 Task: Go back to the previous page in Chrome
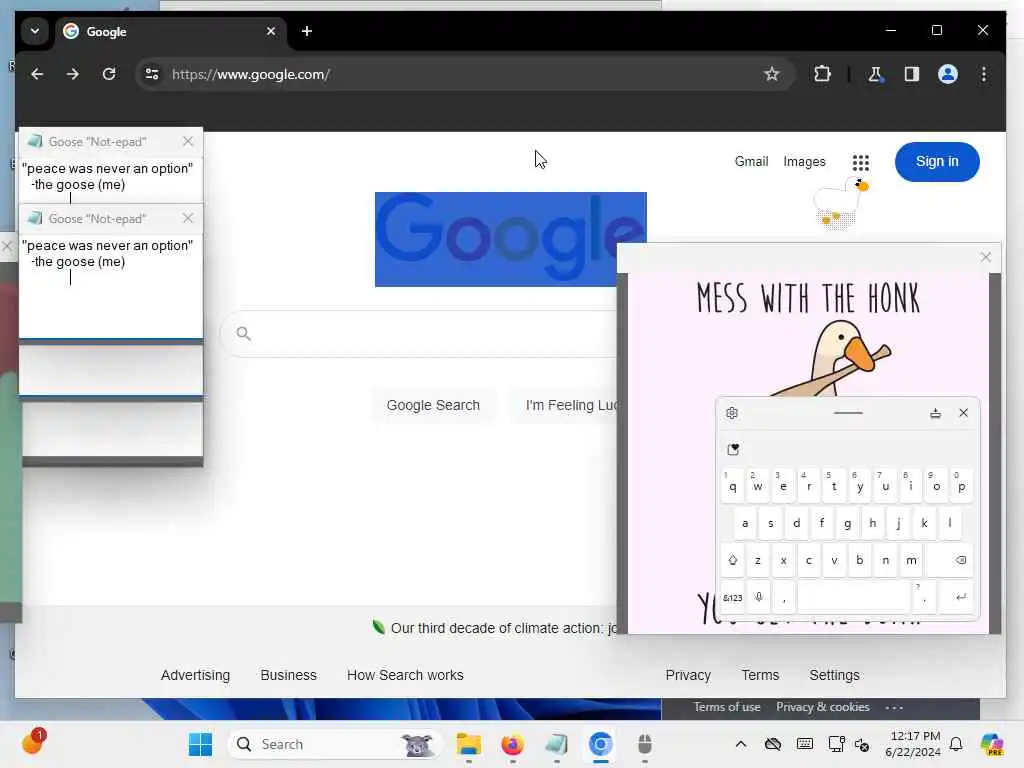coord(37,74)
